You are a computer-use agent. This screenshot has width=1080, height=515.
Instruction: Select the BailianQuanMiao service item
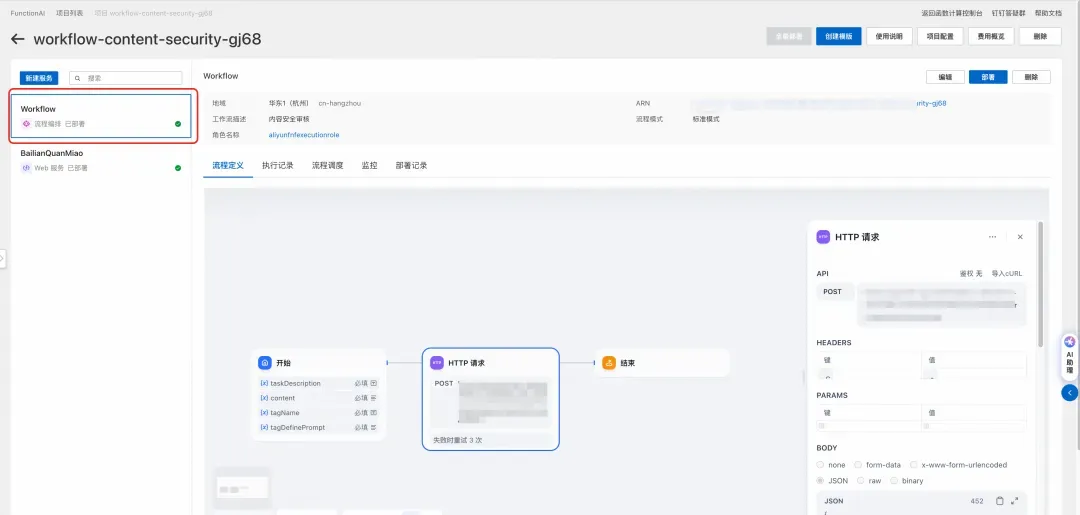(101, 160)
